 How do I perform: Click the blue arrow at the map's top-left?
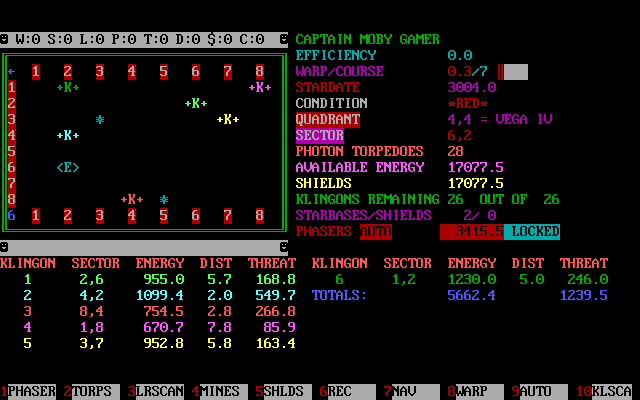tap(12, 71)
